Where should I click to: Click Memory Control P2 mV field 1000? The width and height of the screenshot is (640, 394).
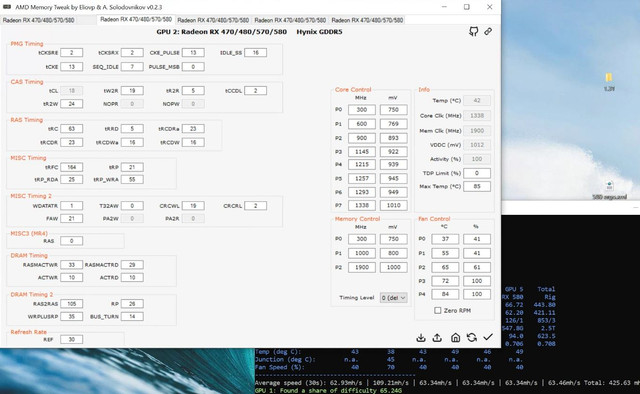tap(393, 267)
